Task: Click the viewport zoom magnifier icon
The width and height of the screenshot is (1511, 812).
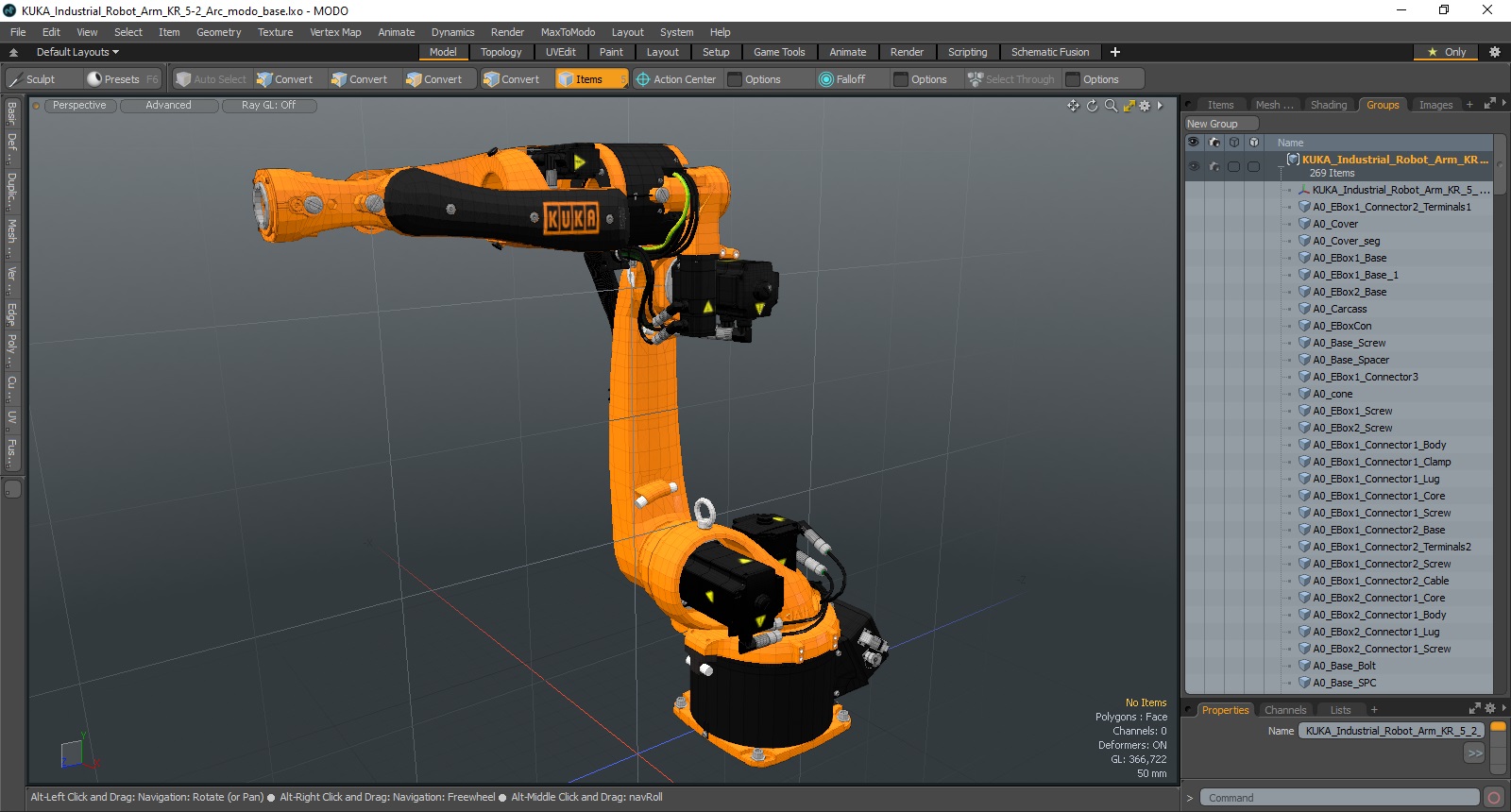Action: click(1111, 106)
